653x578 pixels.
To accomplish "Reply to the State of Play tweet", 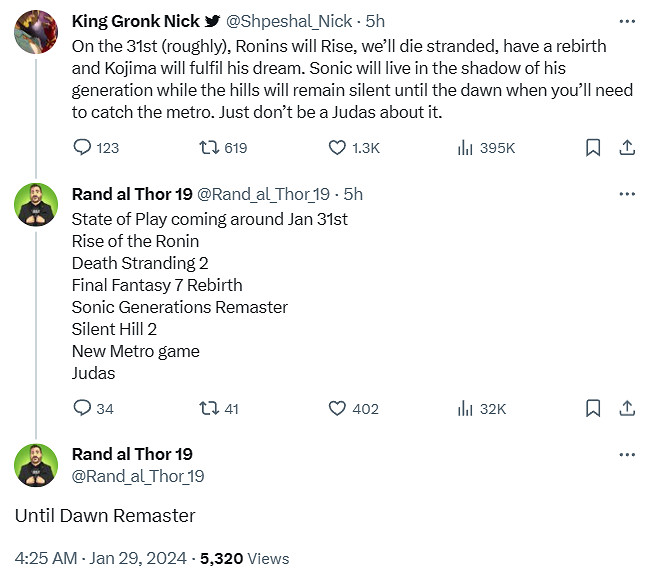I will 83,408.
